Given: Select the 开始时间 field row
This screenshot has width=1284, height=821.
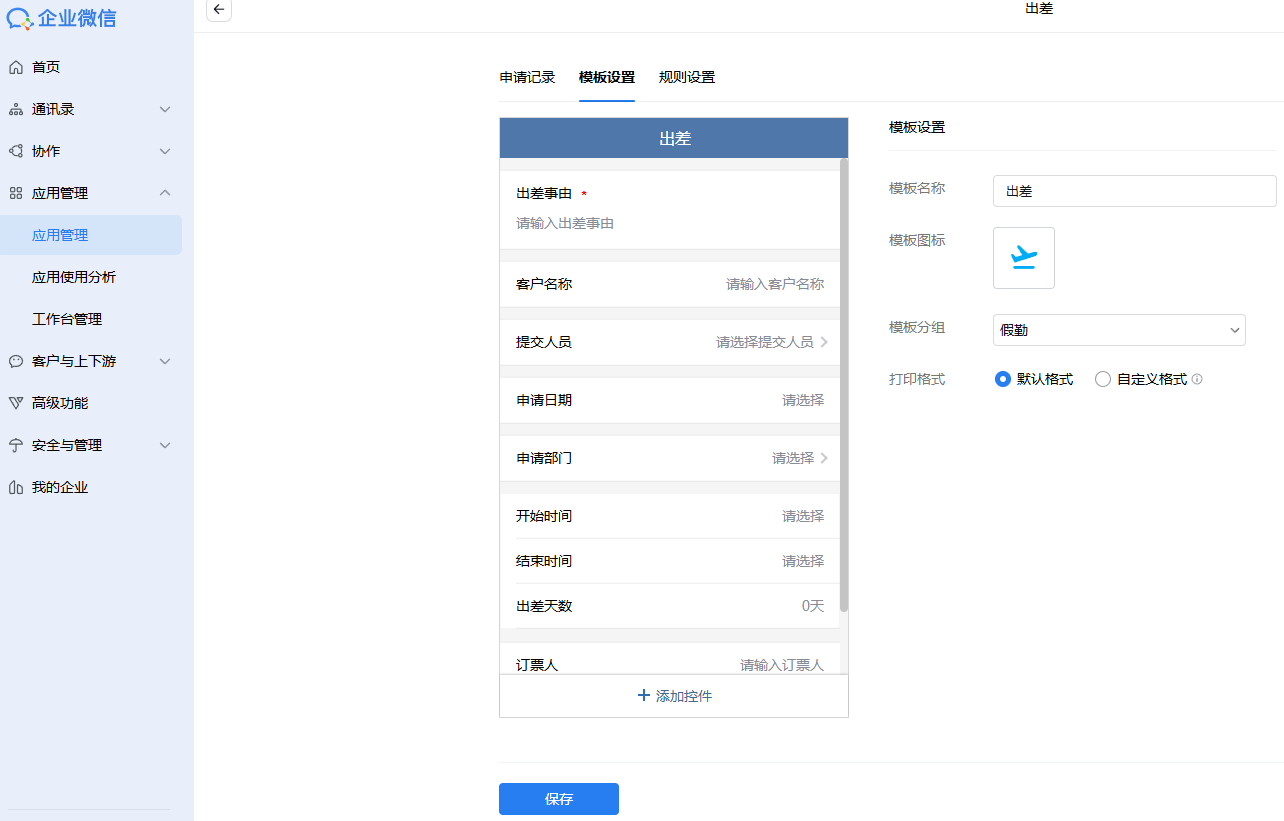Looking at the screenshot, I should (x=670, y=516).
